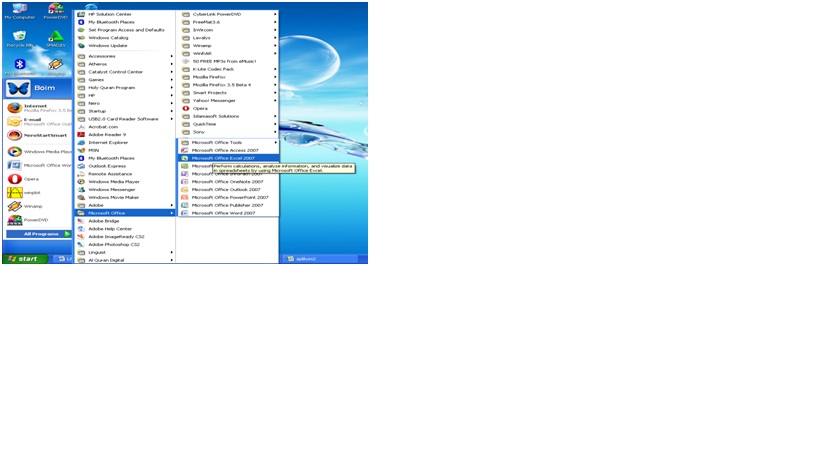Expand the Sony folder
Viewport: 819px width, 460px height.
(229, 132)
